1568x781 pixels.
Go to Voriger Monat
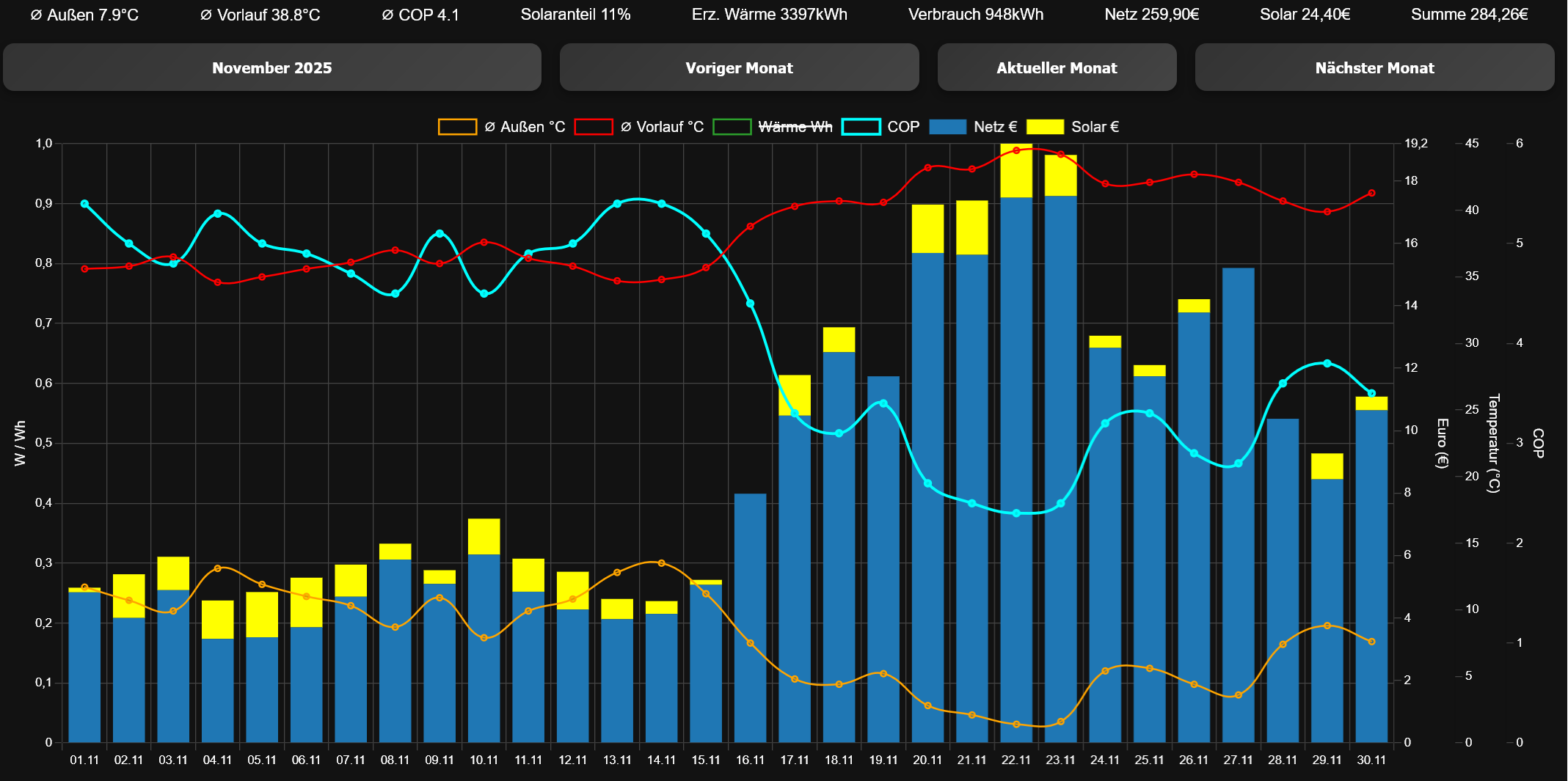739,67
